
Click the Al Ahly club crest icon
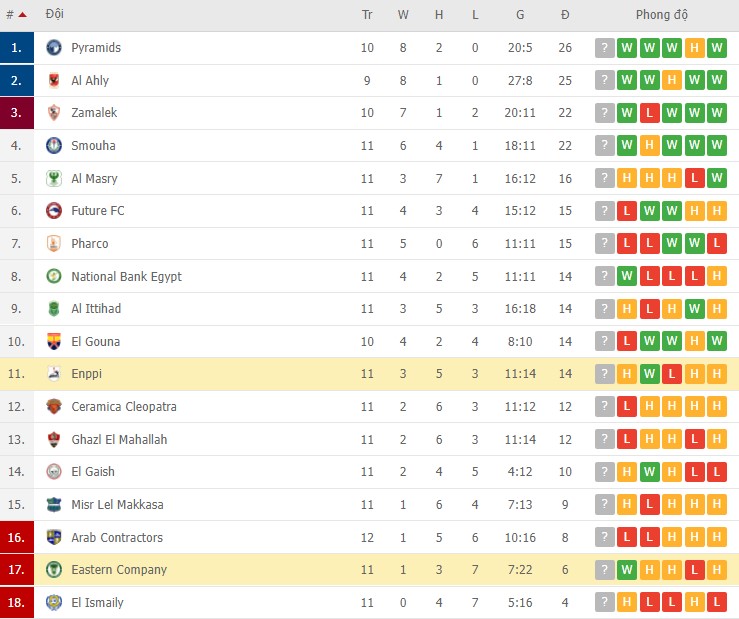click(54, 80)
